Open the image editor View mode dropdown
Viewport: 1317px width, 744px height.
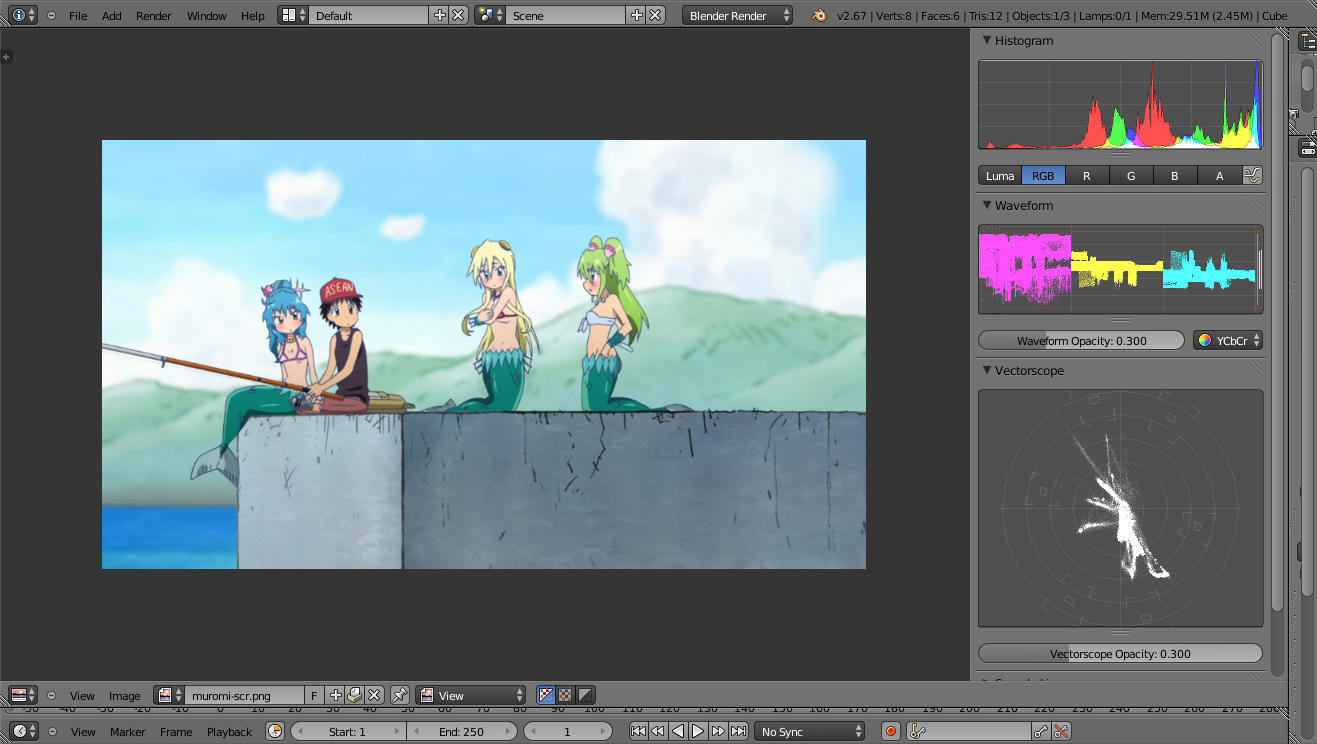click(471, 695)
